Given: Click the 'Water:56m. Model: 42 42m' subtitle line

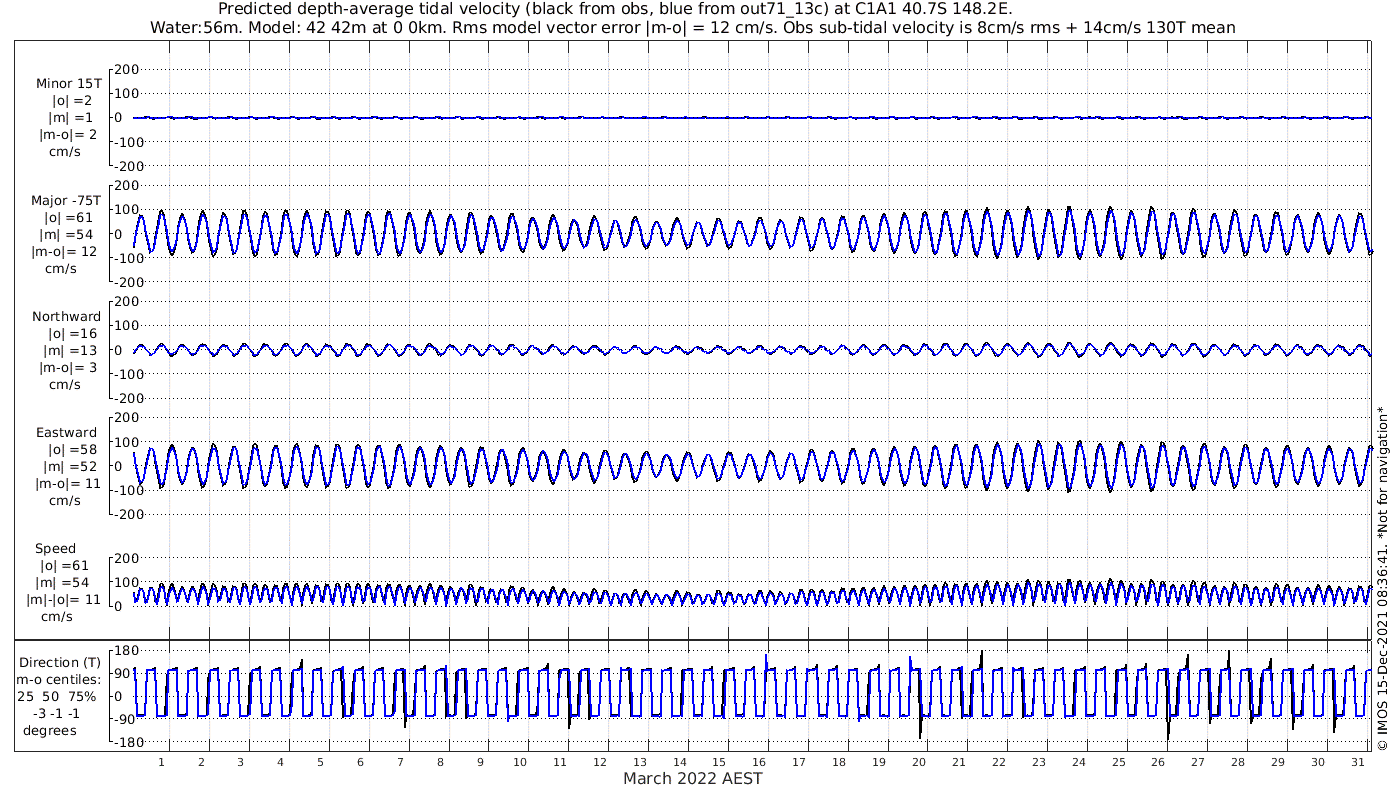Looking at the screenshot, I should (x=692, y=28).
